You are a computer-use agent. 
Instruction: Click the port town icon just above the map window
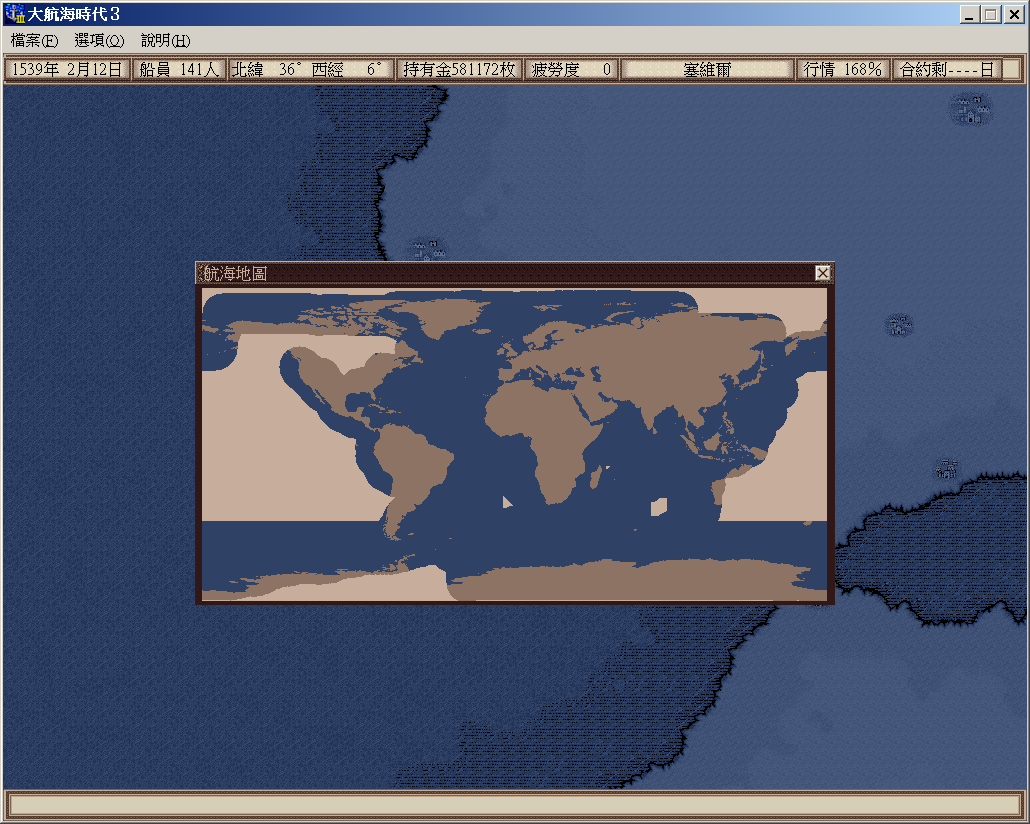tap(428, 250)
